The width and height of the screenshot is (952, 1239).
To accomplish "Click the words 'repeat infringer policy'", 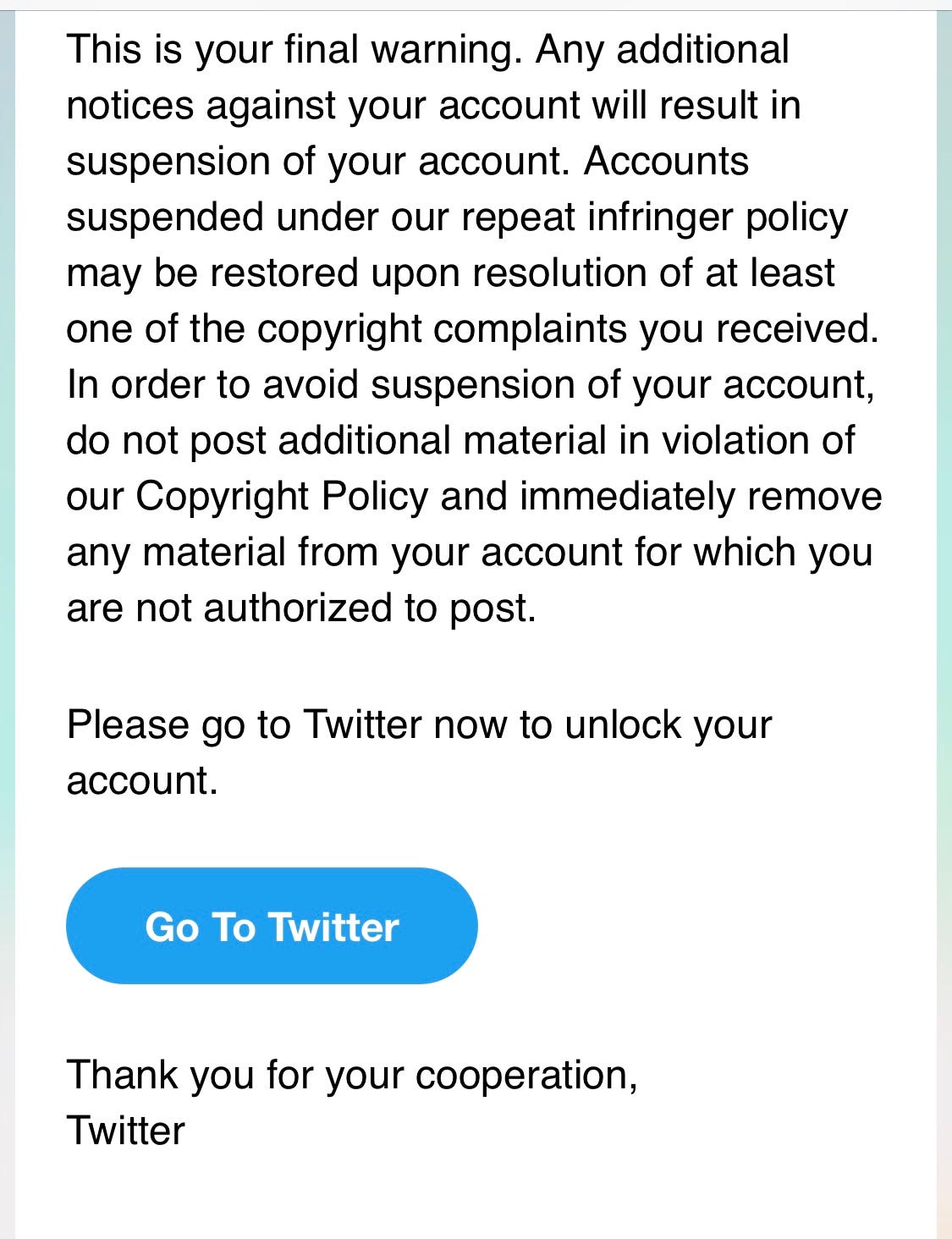I will click(654, 218).
